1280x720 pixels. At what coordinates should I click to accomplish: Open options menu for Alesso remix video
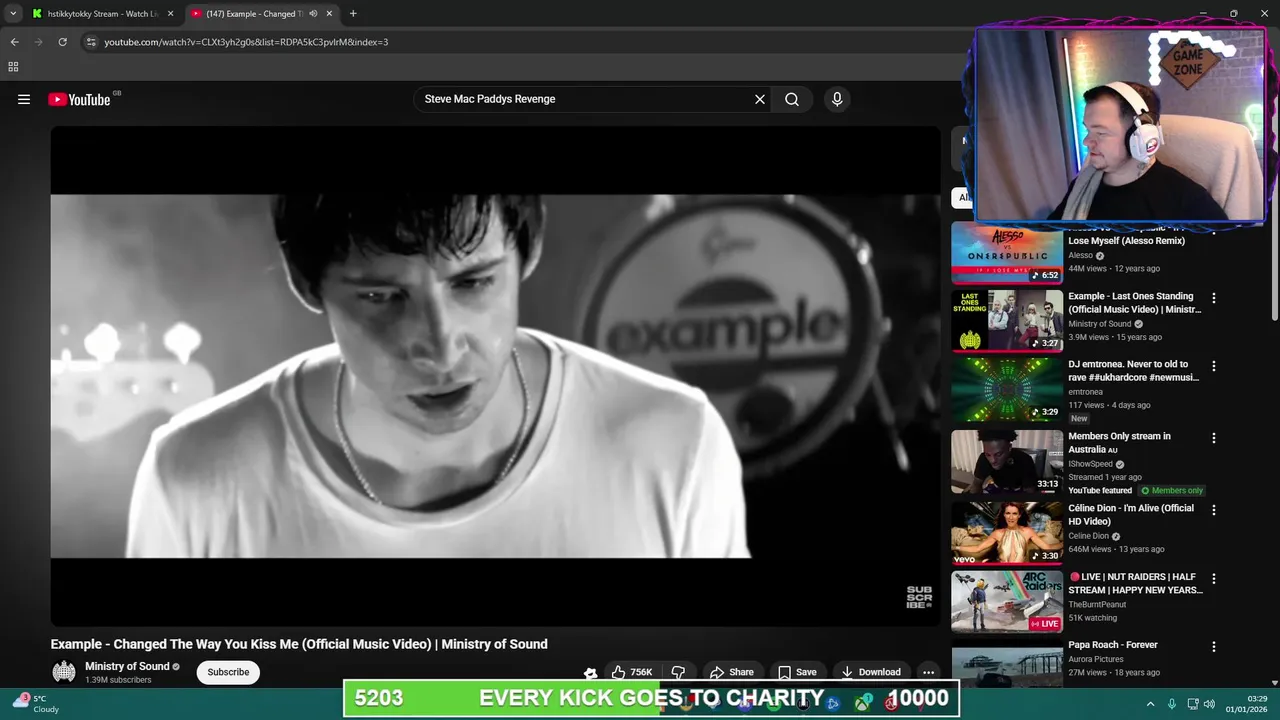1214,233
